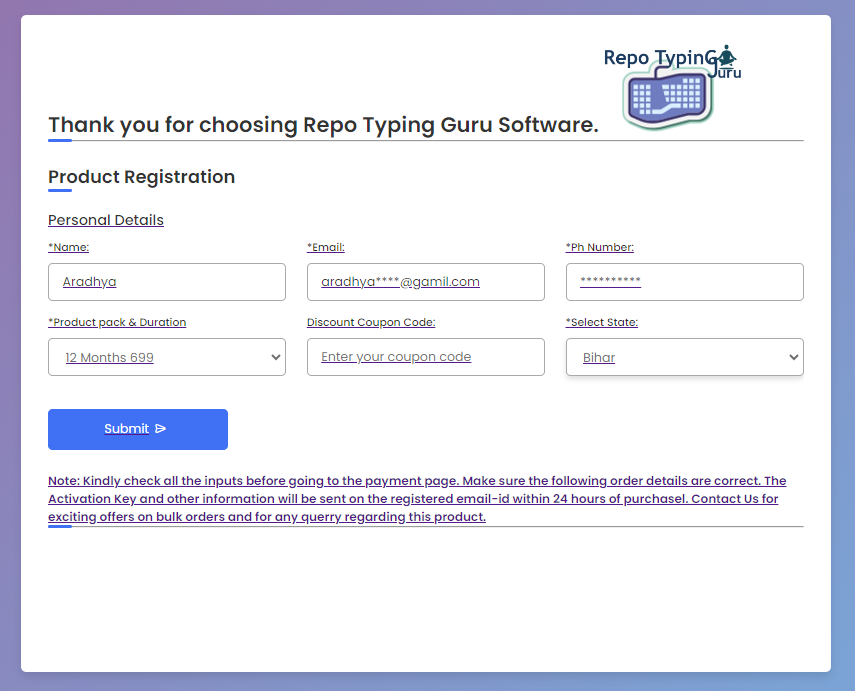Click the Product Registration heading
Image resolution: width=855 pixels, height=691 pixels.
click(x=141, y=177)
